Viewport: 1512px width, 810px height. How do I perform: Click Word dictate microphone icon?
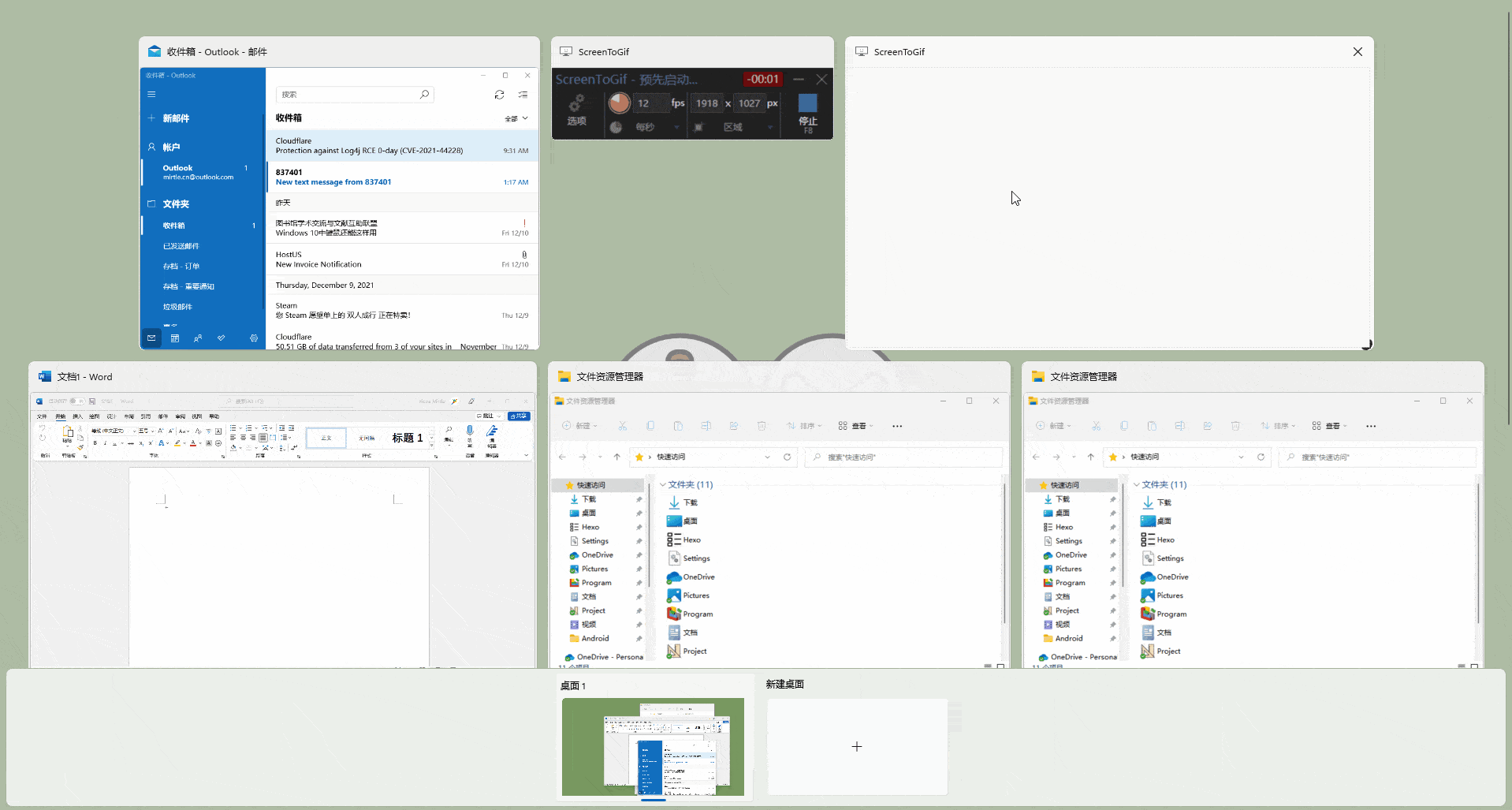[469, 430]
